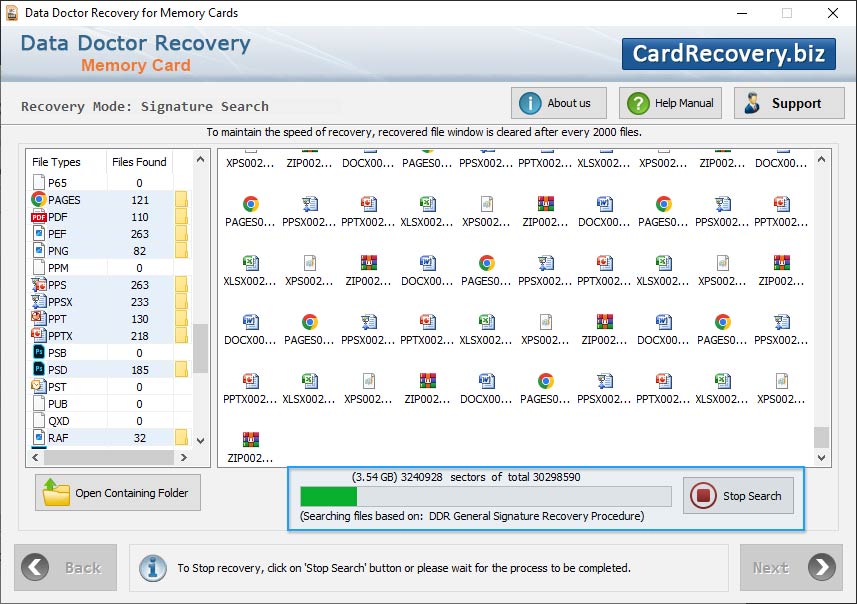
Task: Click the Outlook PST icon
Action: [39, 386]
